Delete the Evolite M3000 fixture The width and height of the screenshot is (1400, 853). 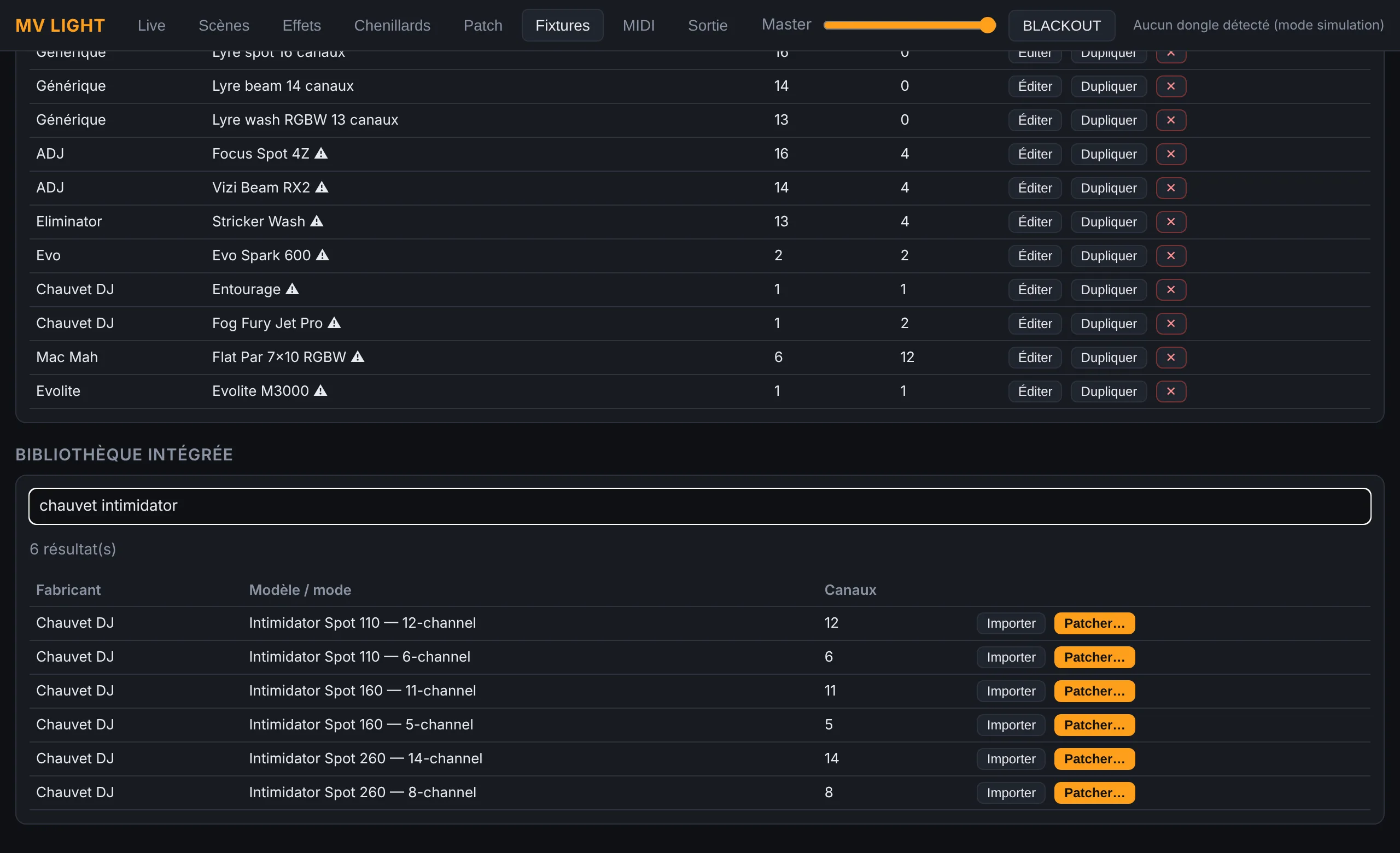pos(1170,392)
